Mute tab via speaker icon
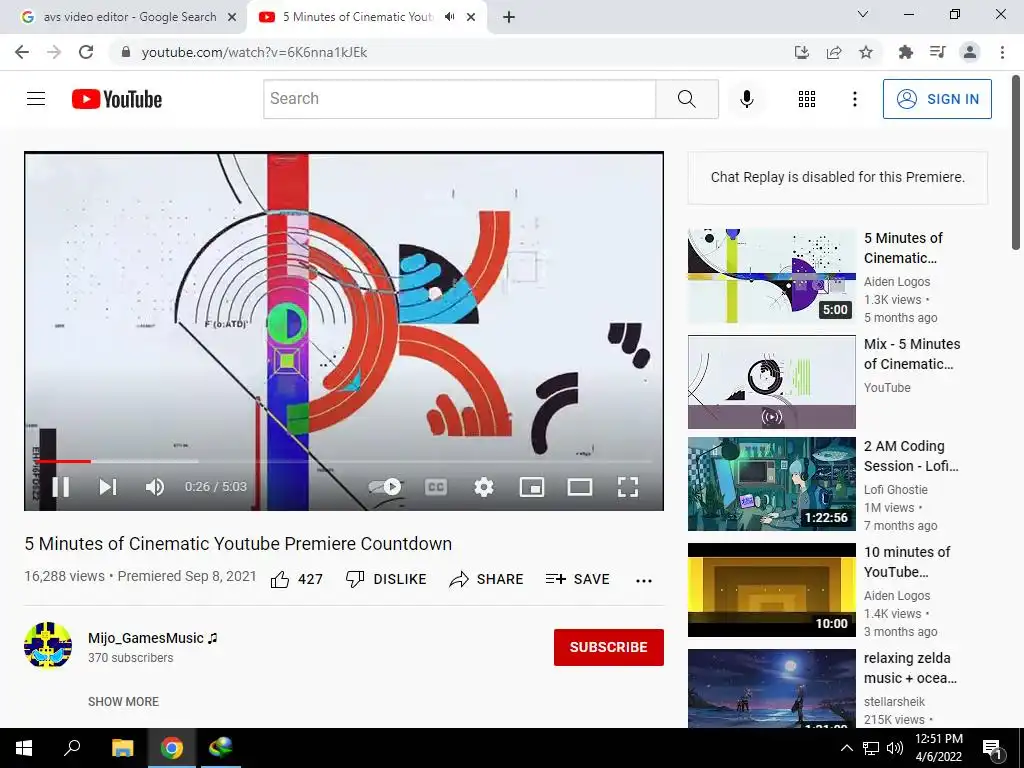This screenshot has width=1024, height=768. click(449, 17)
